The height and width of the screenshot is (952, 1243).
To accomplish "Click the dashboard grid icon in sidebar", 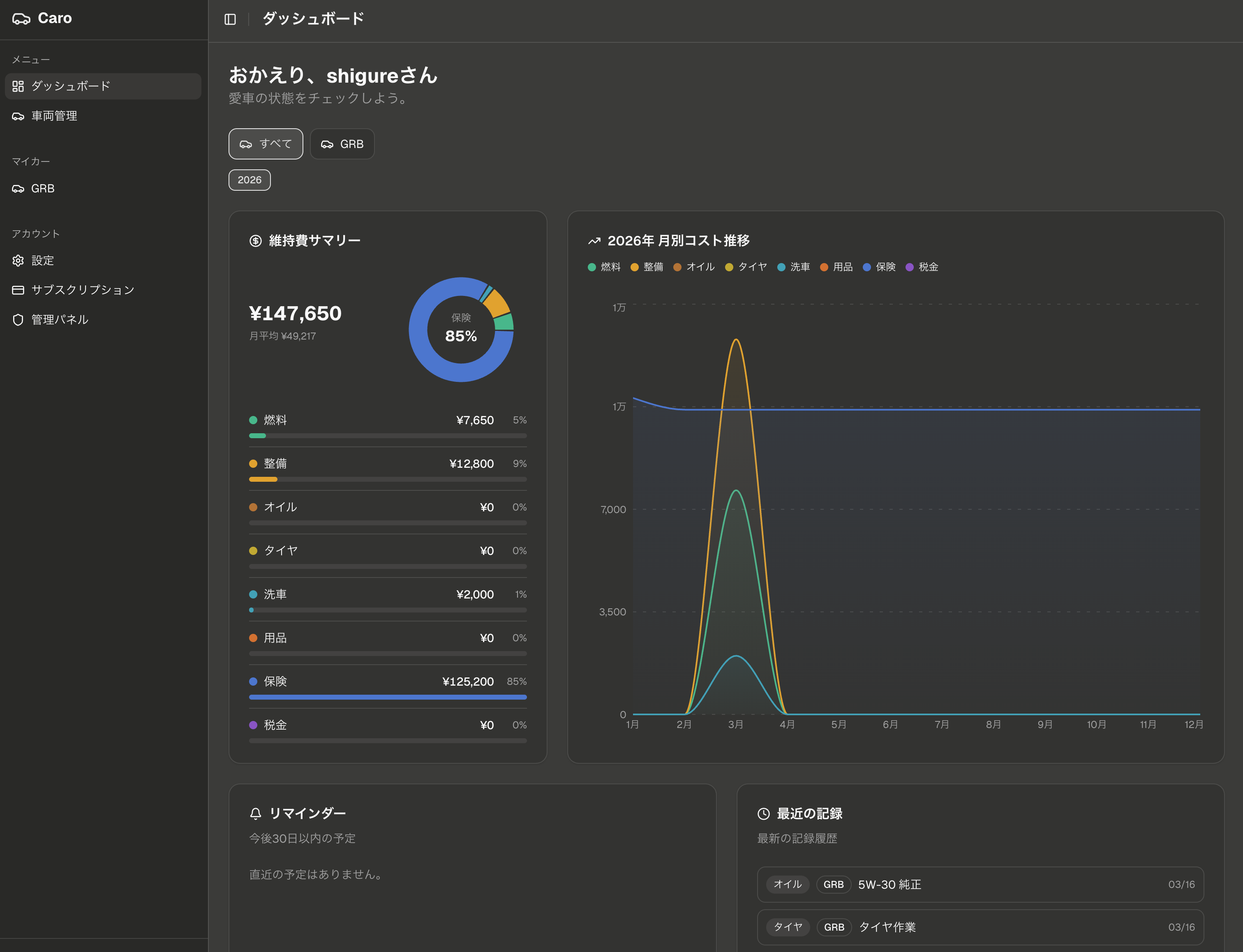I will tap(18, 86).
